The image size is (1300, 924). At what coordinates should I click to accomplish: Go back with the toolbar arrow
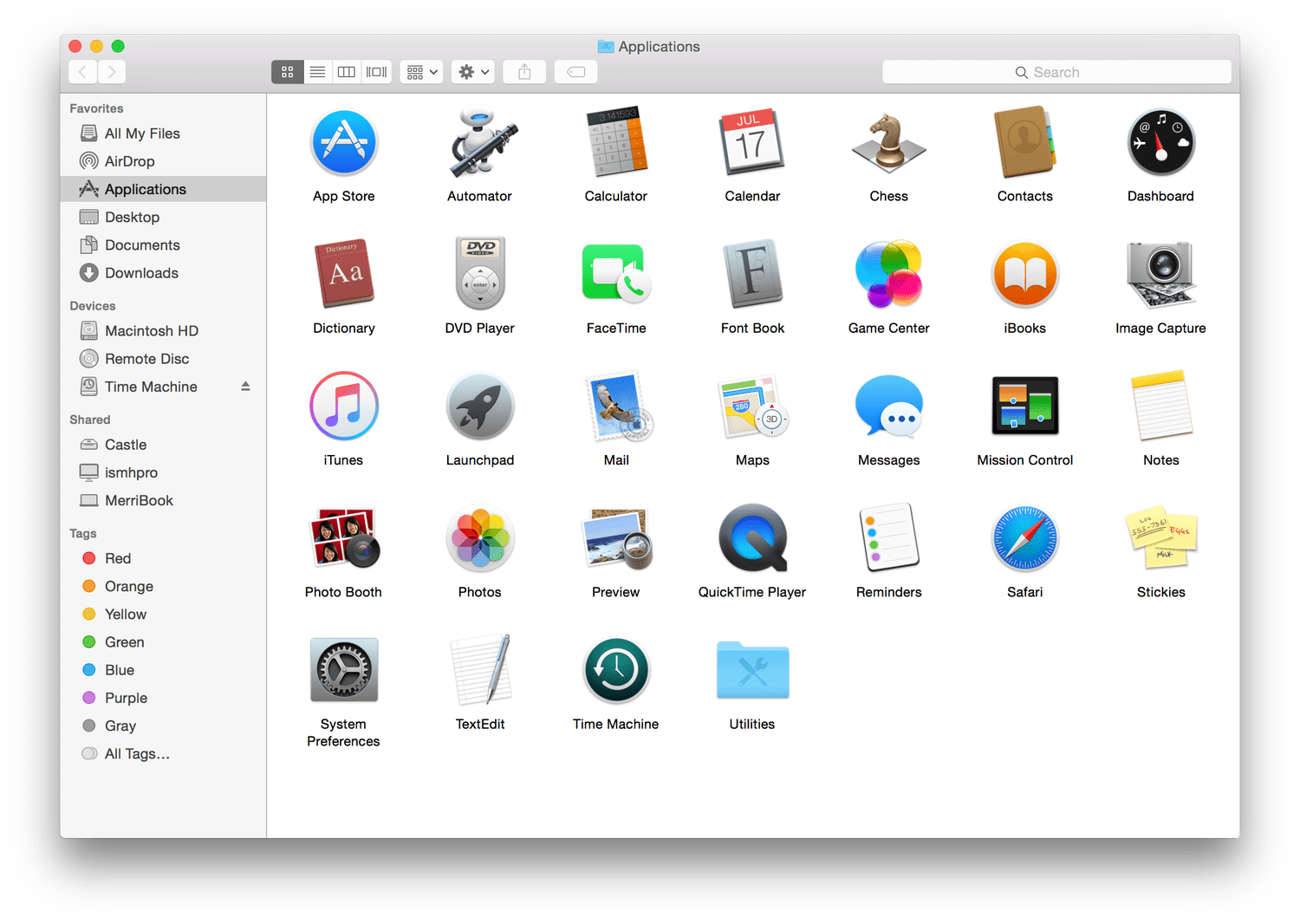[x=82, y=72]
